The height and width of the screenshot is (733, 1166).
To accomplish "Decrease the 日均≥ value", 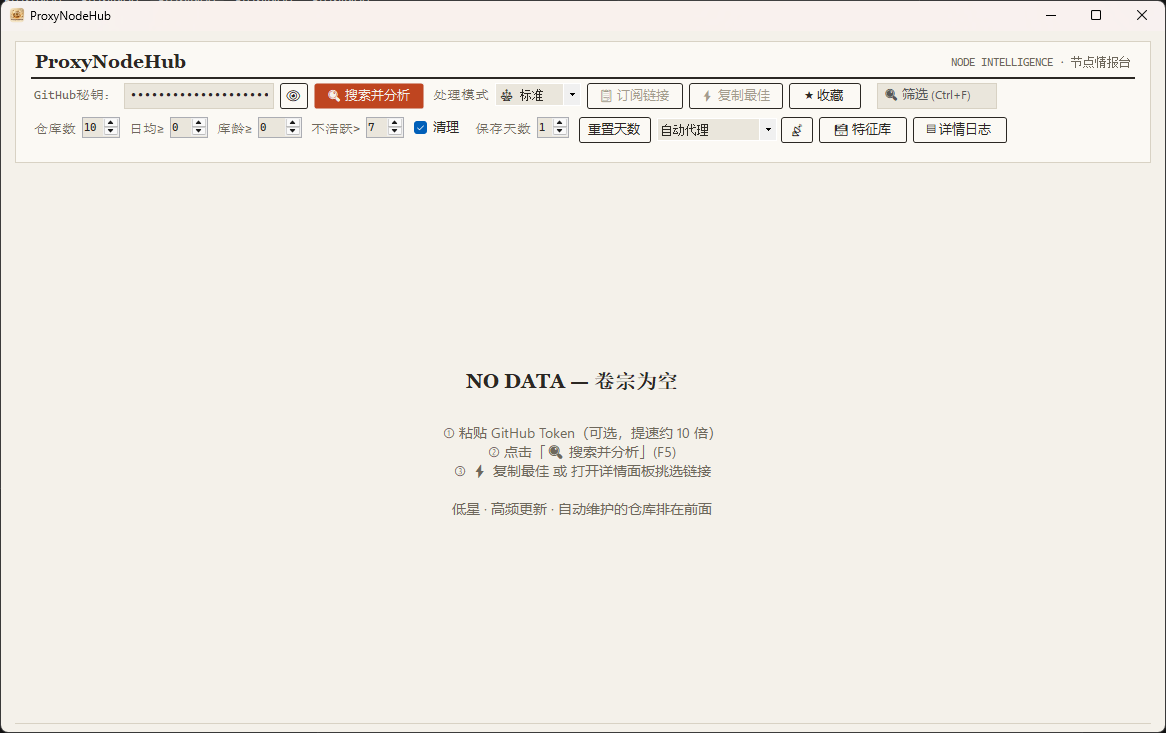I will (x=199, y=132).
